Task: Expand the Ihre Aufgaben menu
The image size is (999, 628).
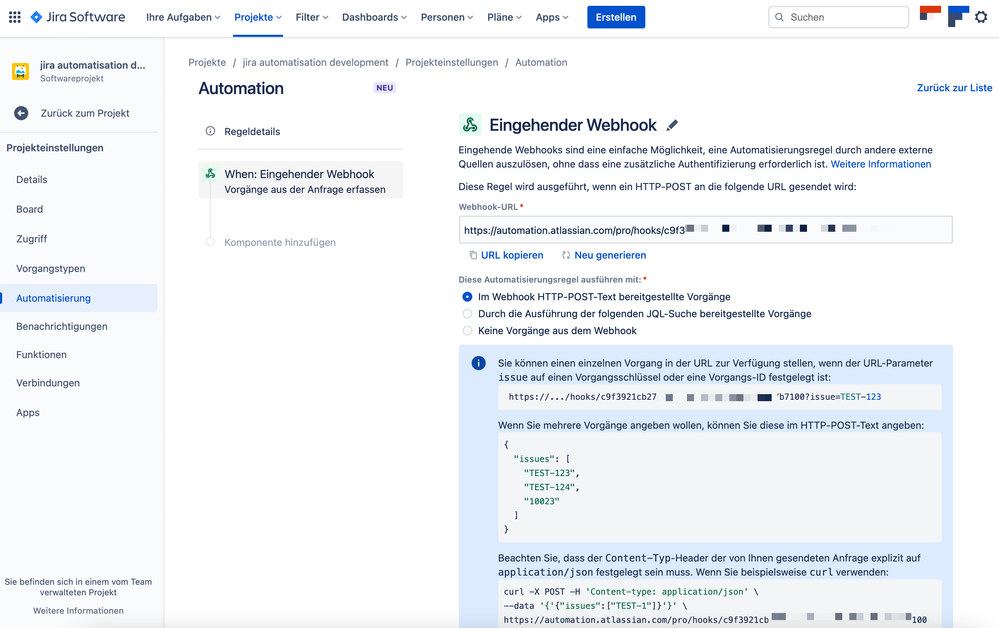Action: [x=183, y=17]
